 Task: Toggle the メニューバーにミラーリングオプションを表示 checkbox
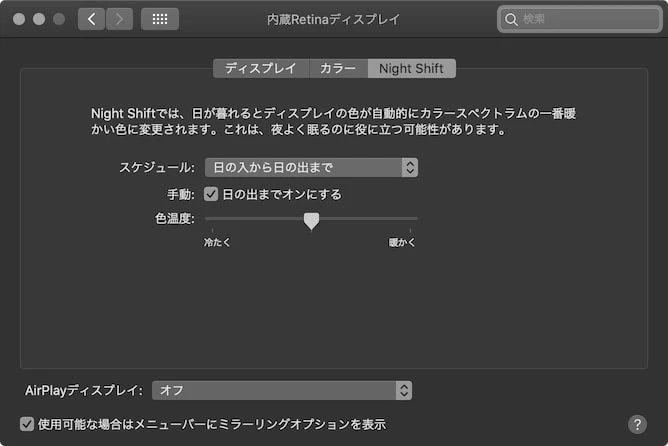point(27,424)
